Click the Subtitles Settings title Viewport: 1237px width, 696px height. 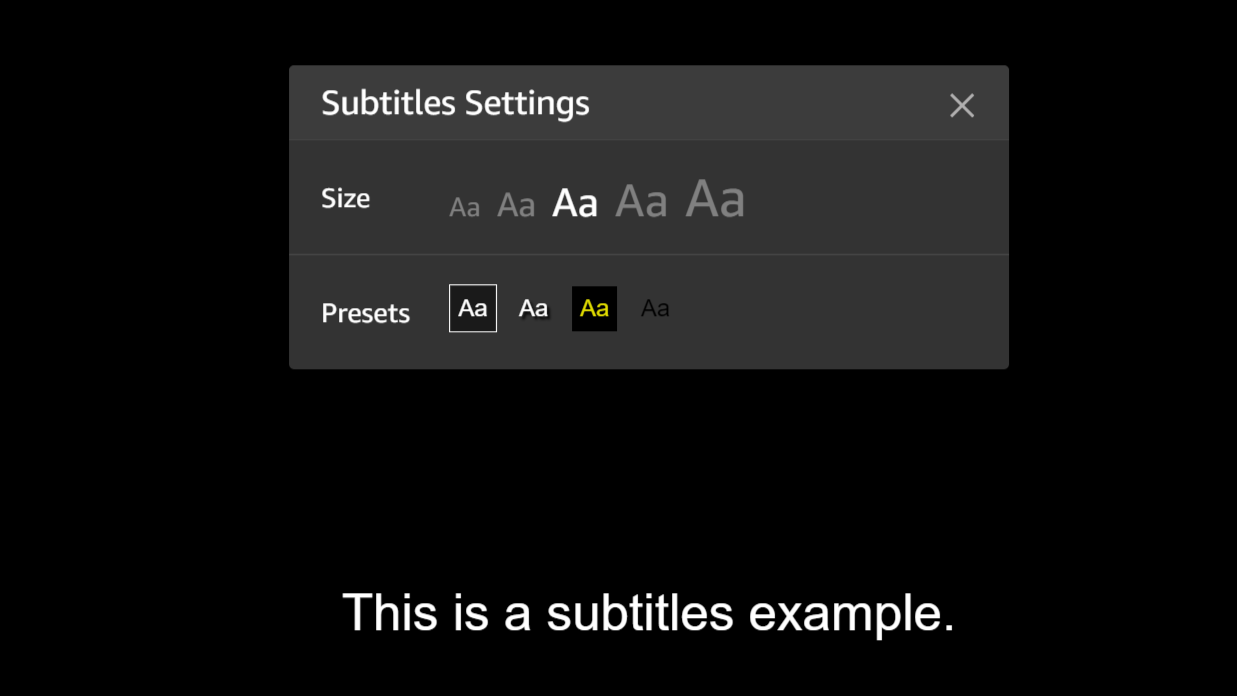click(x=455, y=103)
